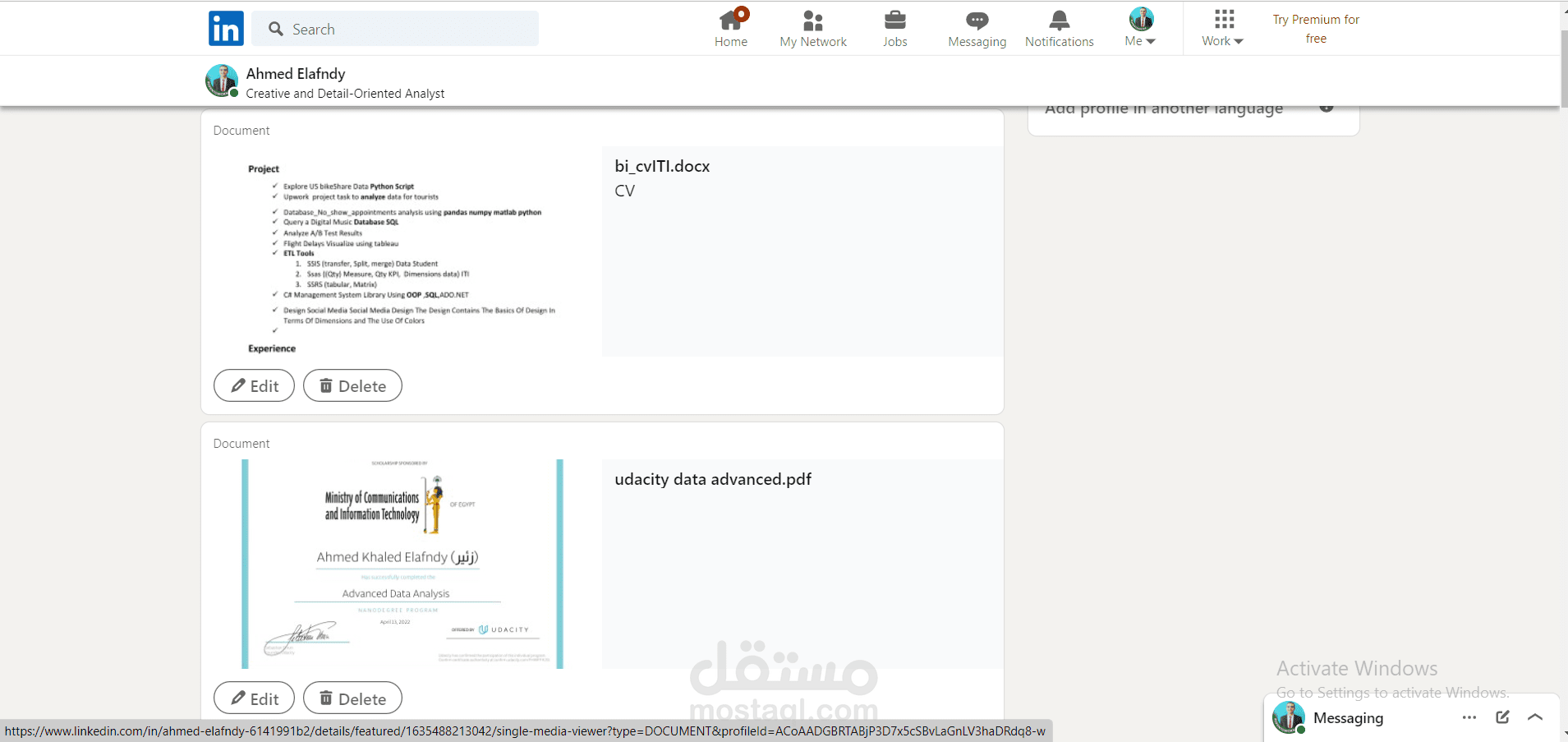Click the Work grid icon
The image size is (1568, 742).
(1225, 19)
